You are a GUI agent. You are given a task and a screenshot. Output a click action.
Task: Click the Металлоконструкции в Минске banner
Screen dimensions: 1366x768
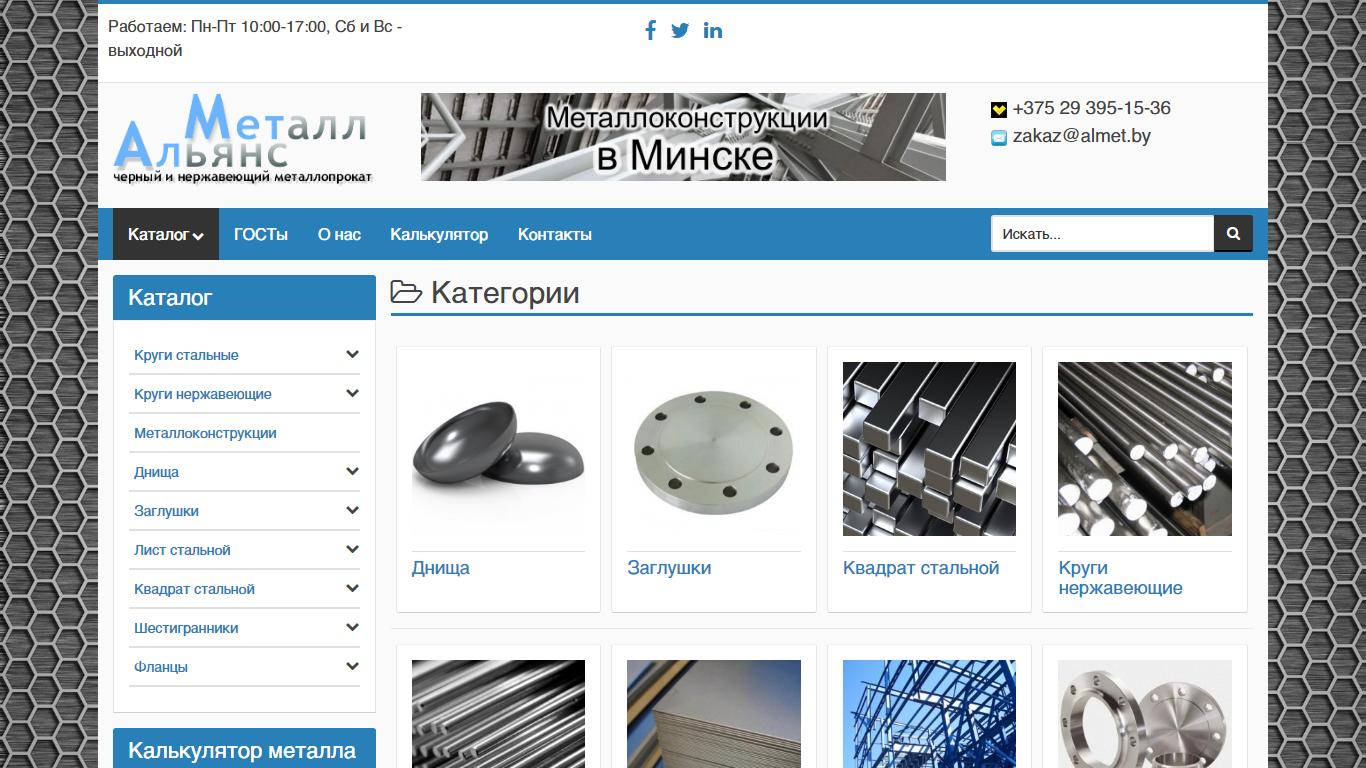tap(683, 137)
